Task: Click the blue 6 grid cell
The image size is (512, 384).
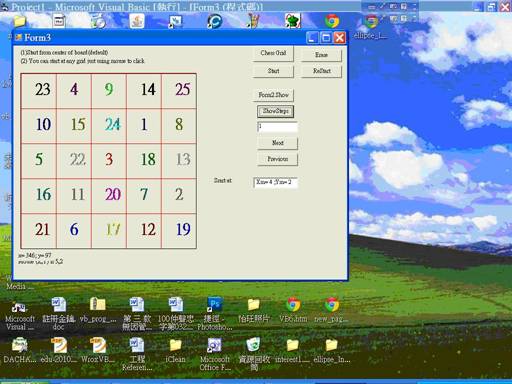Action: pos(74,231)
